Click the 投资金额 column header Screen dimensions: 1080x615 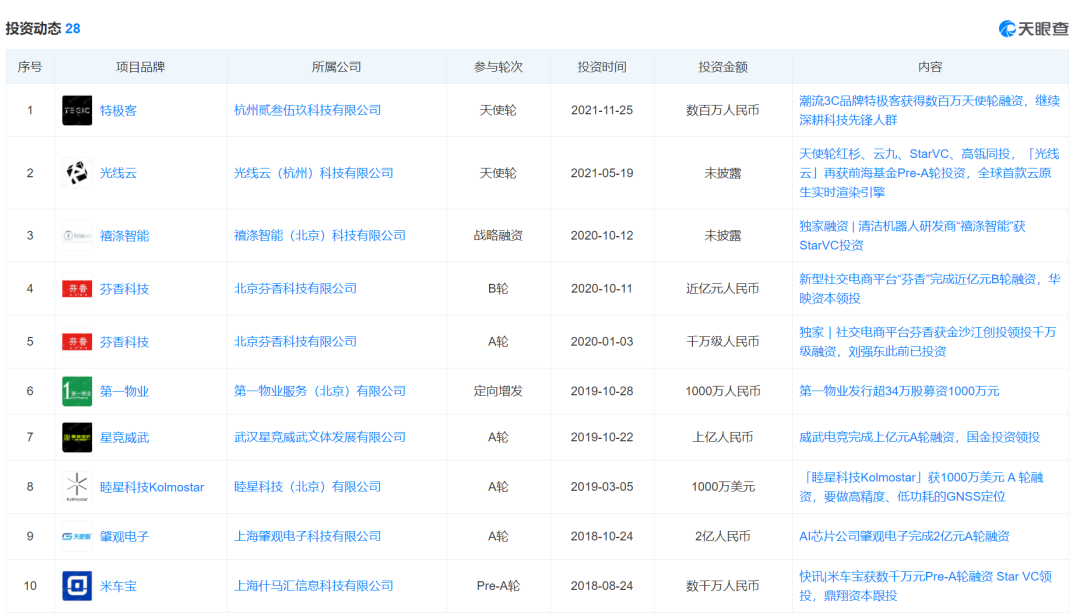click(x=723, y=67)
